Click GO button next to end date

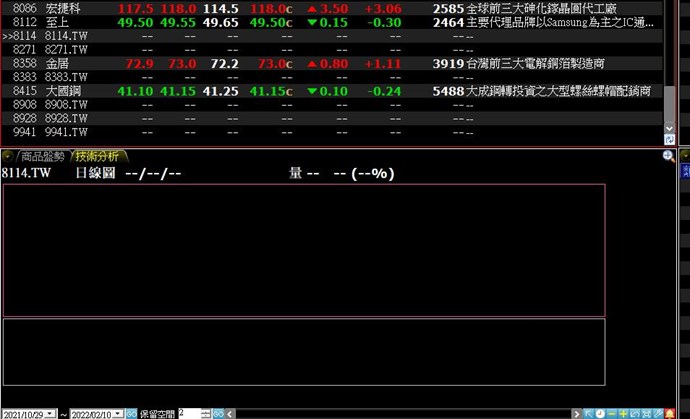[x=131, y=414]
